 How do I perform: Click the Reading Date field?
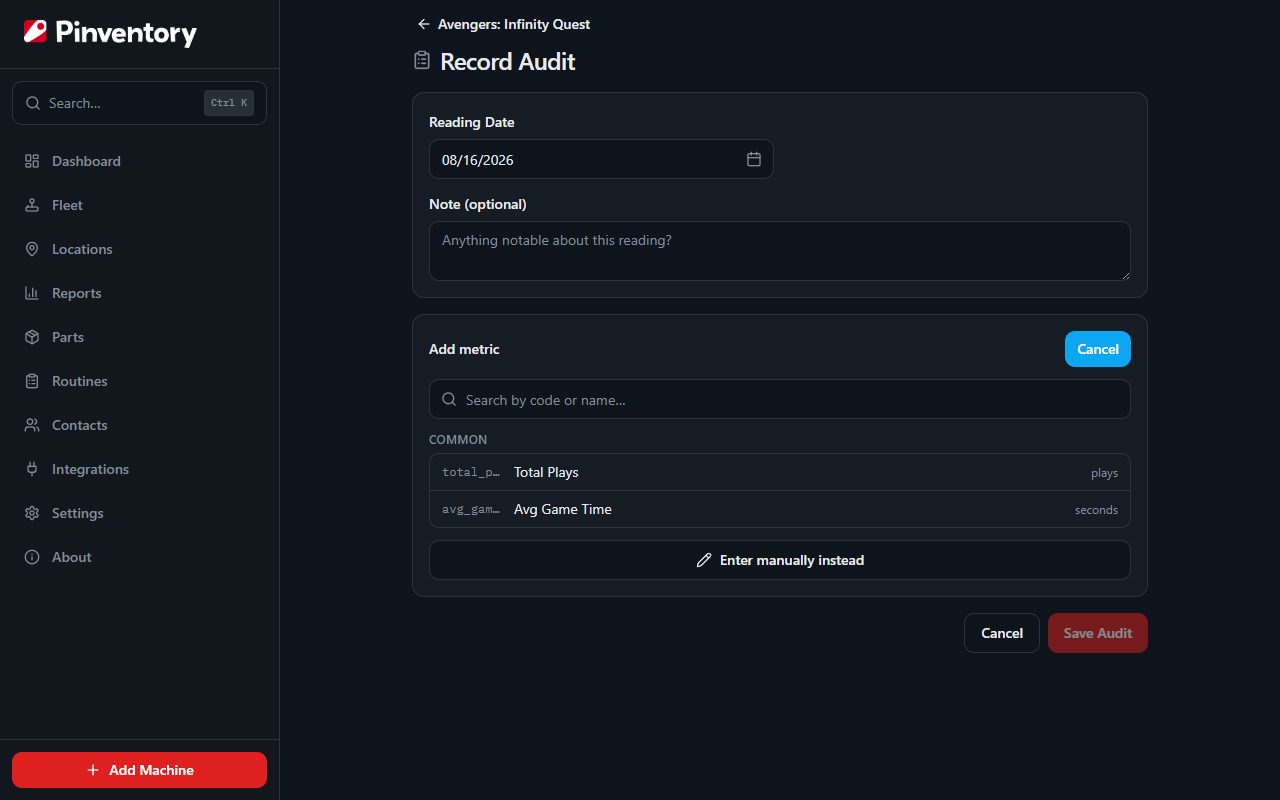[601, 159]
